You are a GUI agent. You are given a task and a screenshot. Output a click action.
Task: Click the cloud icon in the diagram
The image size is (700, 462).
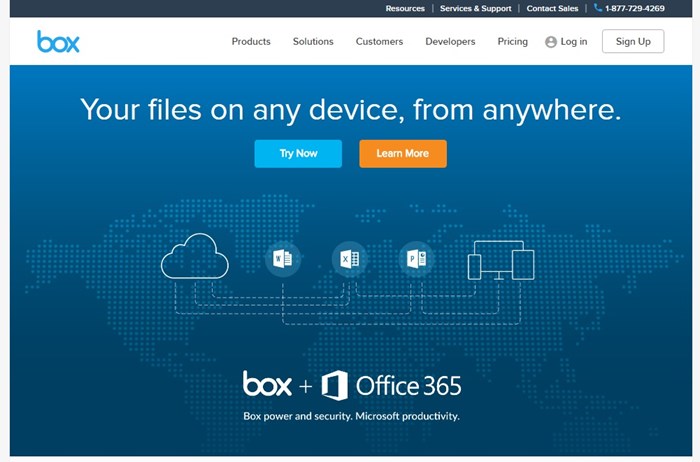click(195, 260)
